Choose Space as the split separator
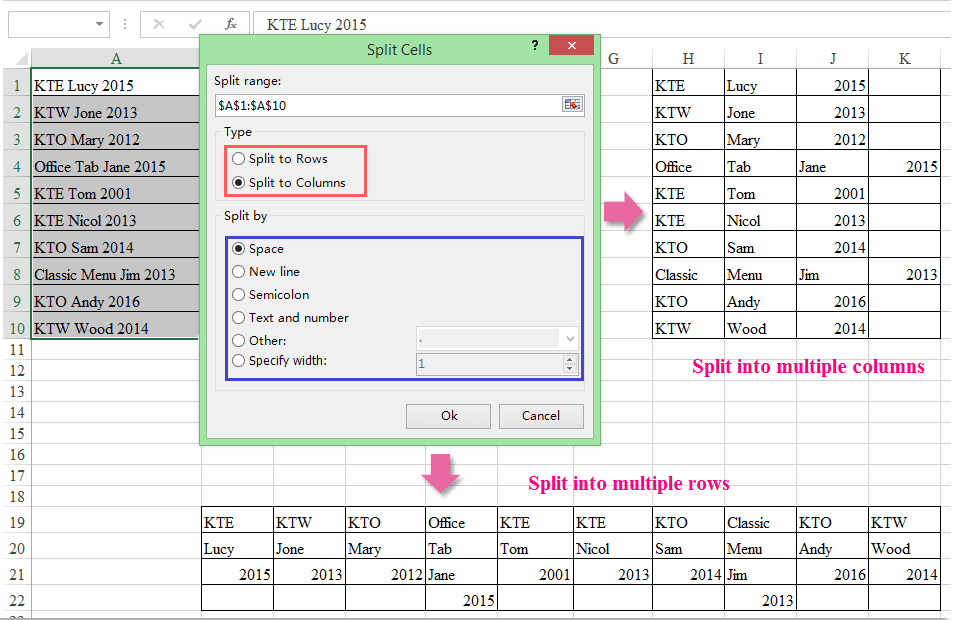Screen dimensions: 953x620 258,249
